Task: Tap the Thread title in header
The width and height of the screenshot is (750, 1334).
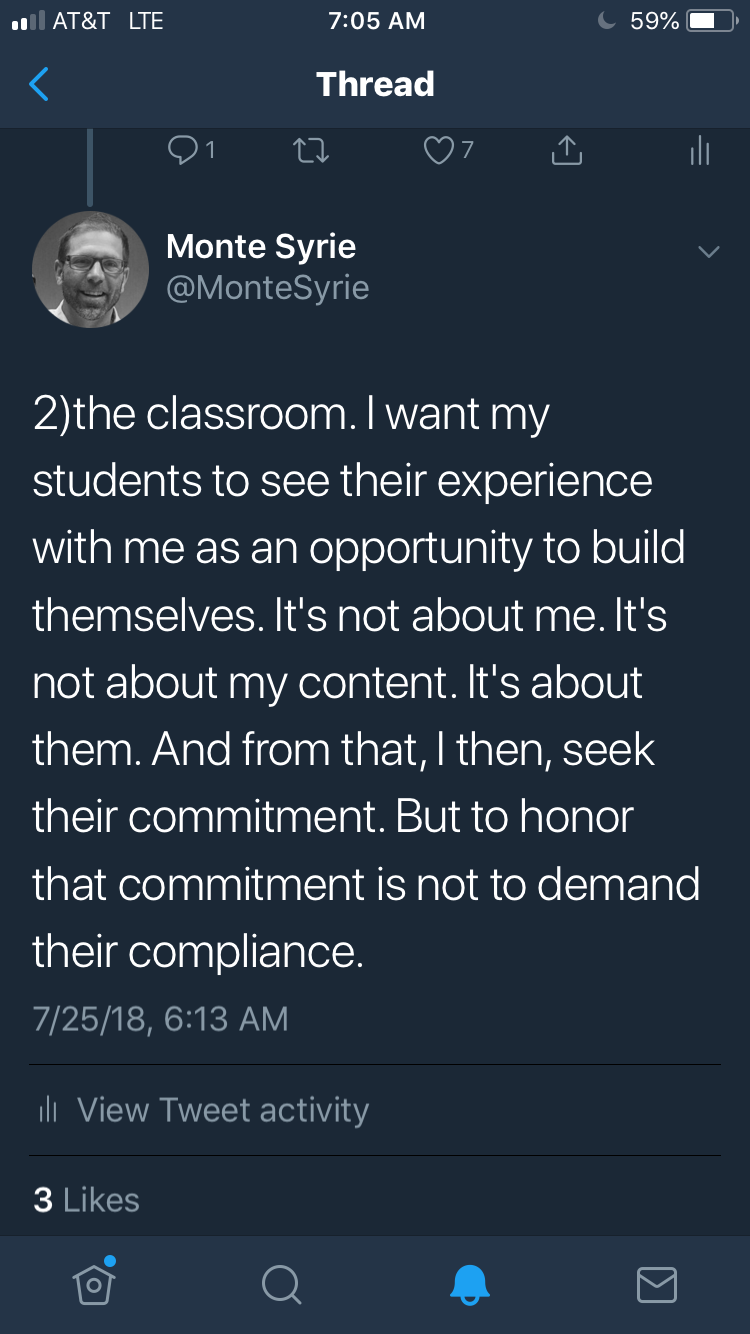Action: pyautogui.click(x=375, y=85)
